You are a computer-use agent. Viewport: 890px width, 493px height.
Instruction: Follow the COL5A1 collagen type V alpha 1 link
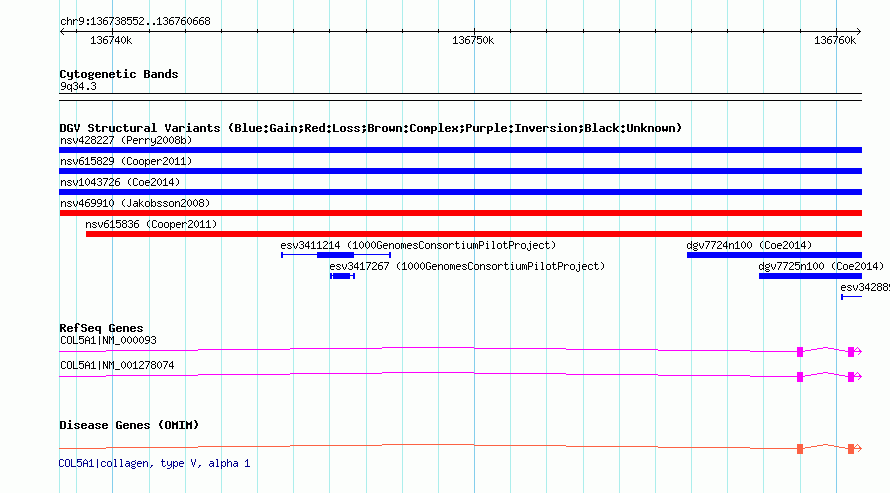click(x=154, y=463)
